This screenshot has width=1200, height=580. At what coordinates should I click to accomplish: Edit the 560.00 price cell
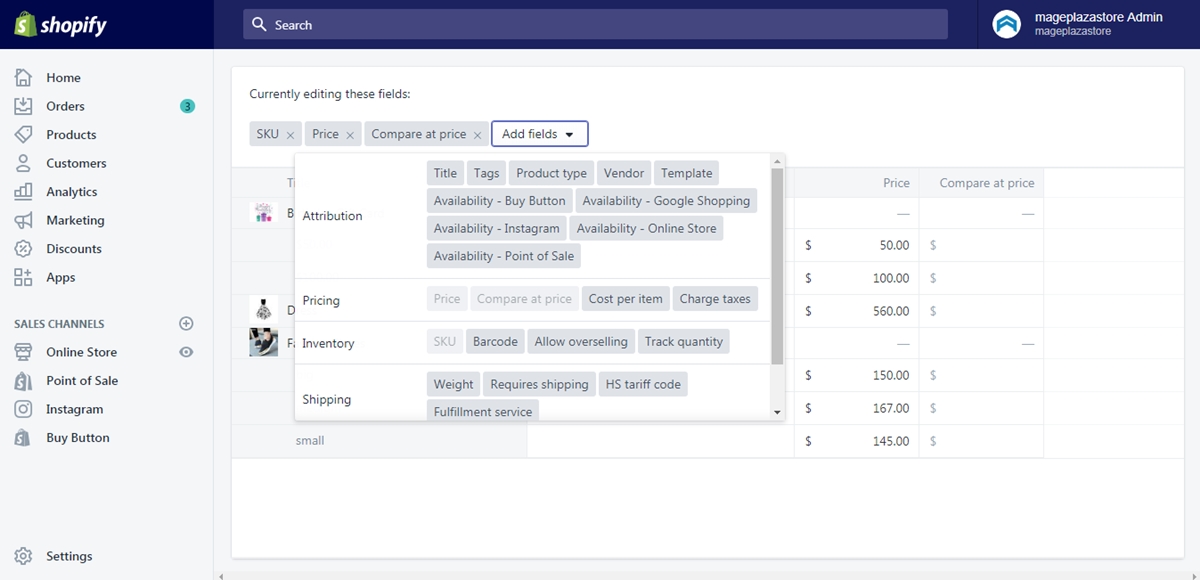click(857, 311)
